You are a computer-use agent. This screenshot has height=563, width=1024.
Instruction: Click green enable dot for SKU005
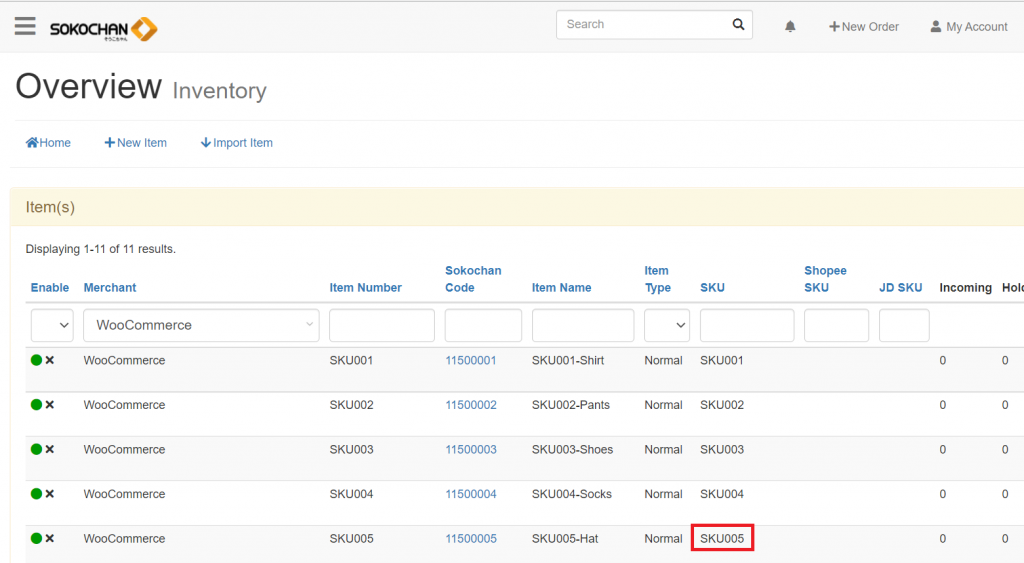pos(37,538)
